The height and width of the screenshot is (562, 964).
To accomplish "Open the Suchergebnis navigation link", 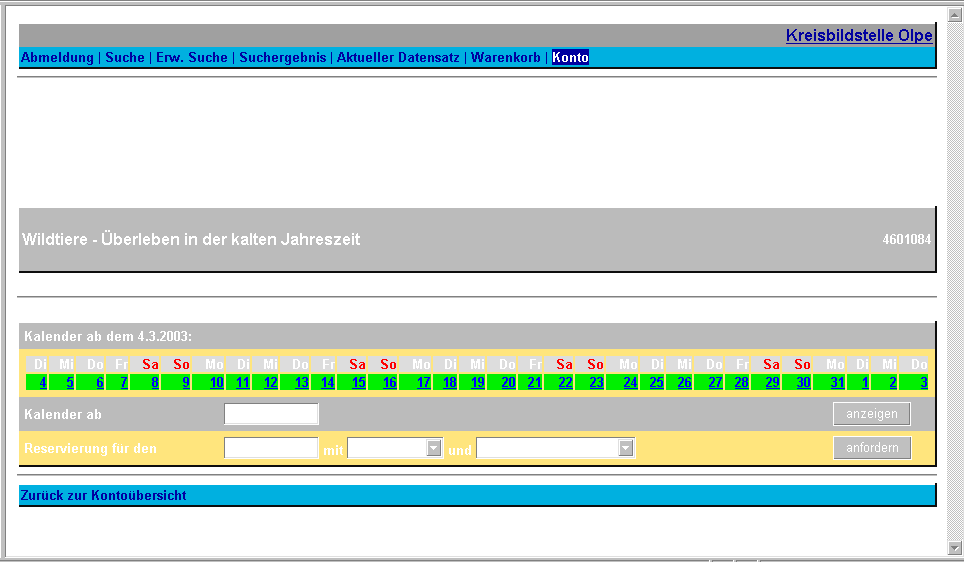I will (284, 58).
